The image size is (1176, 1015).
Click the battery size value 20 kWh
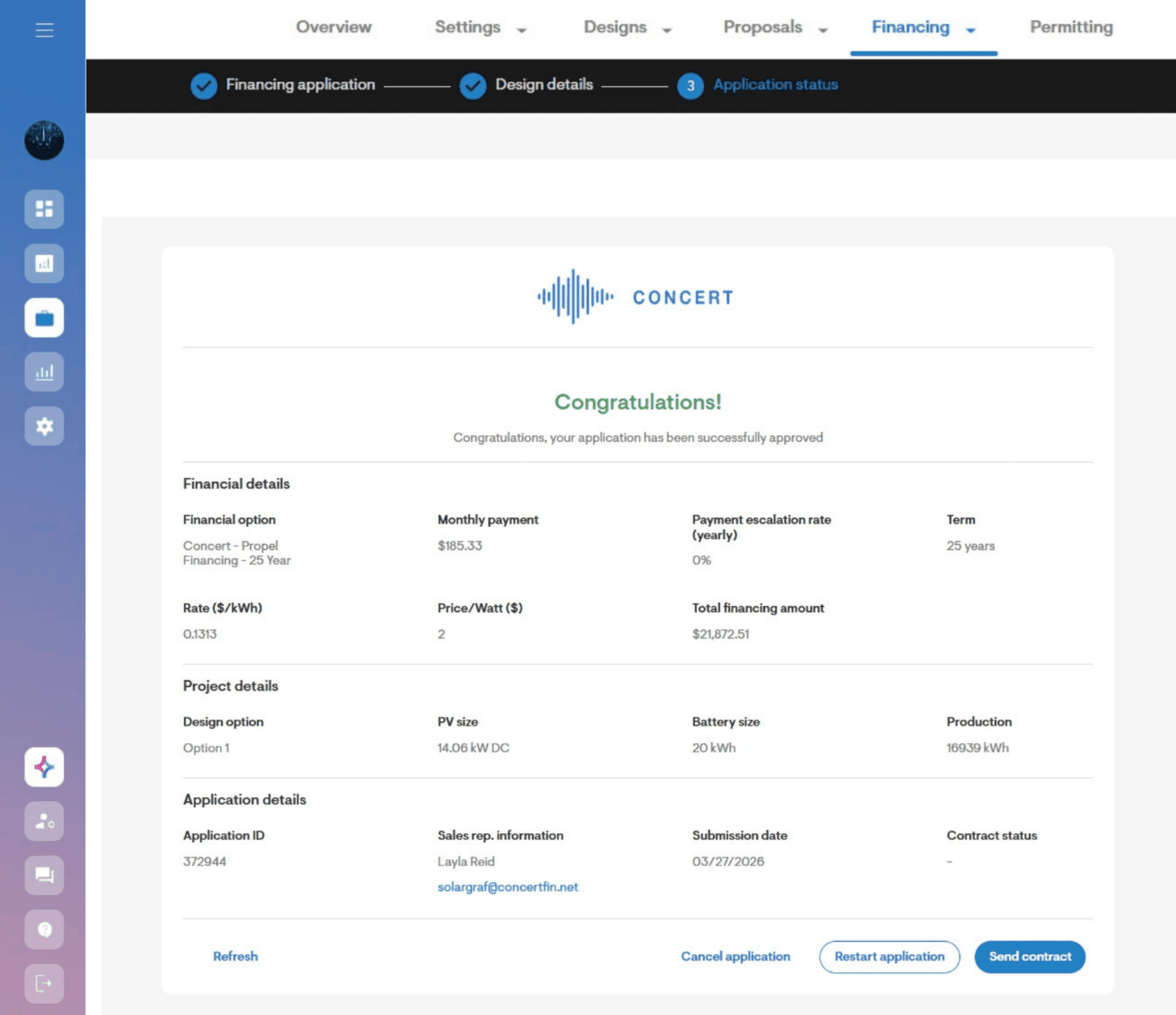[714, 748]
